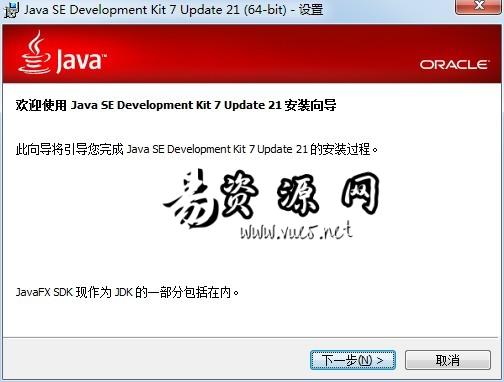Click the Java wordmark in the banner
Screen dimensions: 504x382
coord(81,61)
